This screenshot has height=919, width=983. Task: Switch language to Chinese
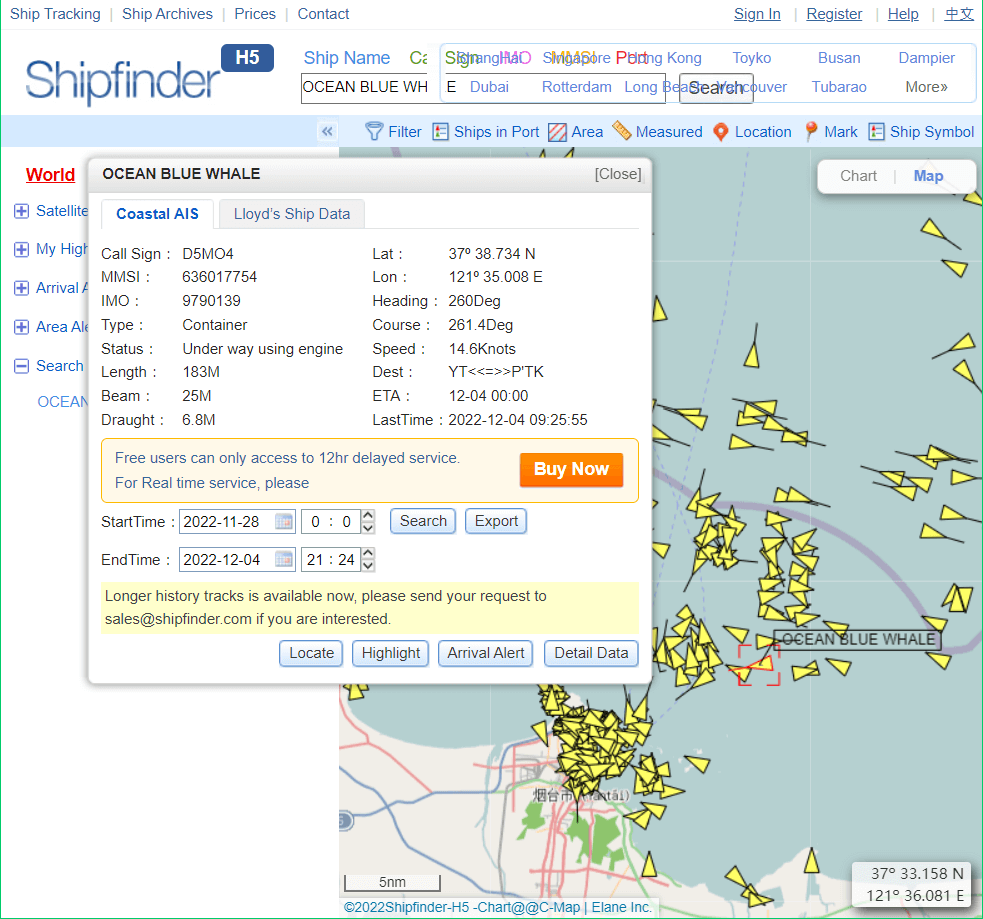959,14
